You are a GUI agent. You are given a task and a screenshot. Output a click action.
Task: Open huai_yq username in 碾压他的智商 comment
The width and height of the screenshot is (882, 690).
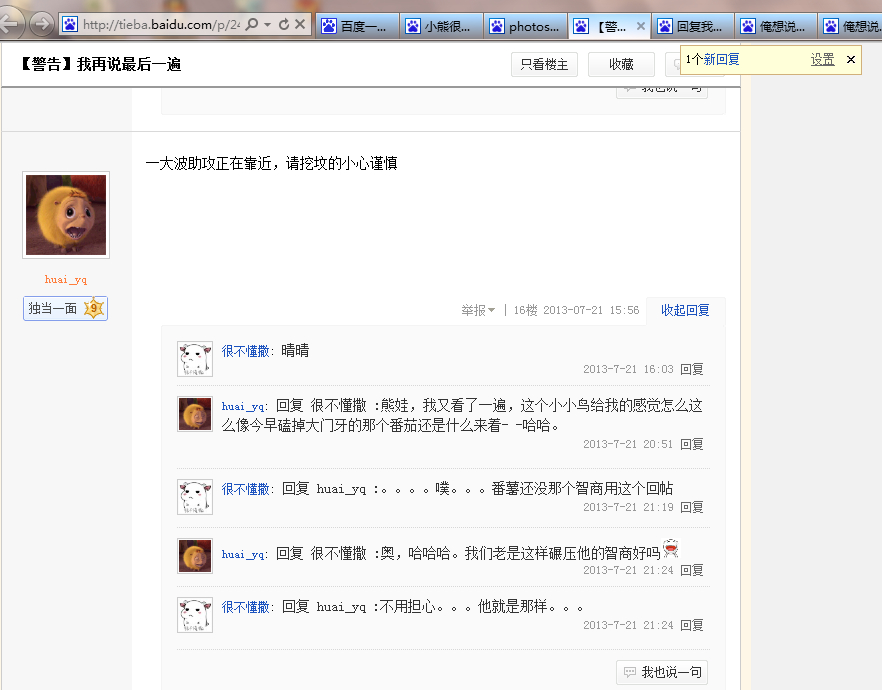242,554
